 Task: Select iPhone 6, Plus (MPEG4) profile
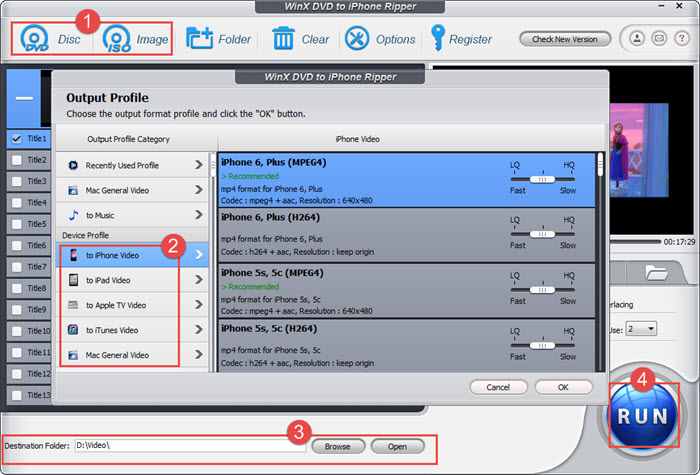(x=406, y=180)
